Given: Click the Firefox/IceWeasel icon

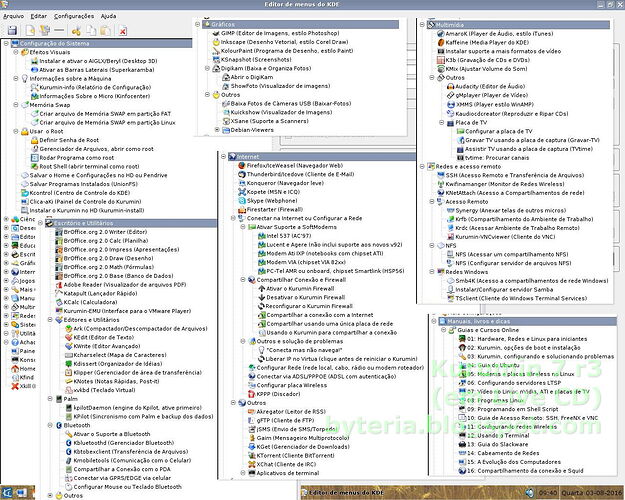Looking at the screenshot, I should click(x=242, y=165).
